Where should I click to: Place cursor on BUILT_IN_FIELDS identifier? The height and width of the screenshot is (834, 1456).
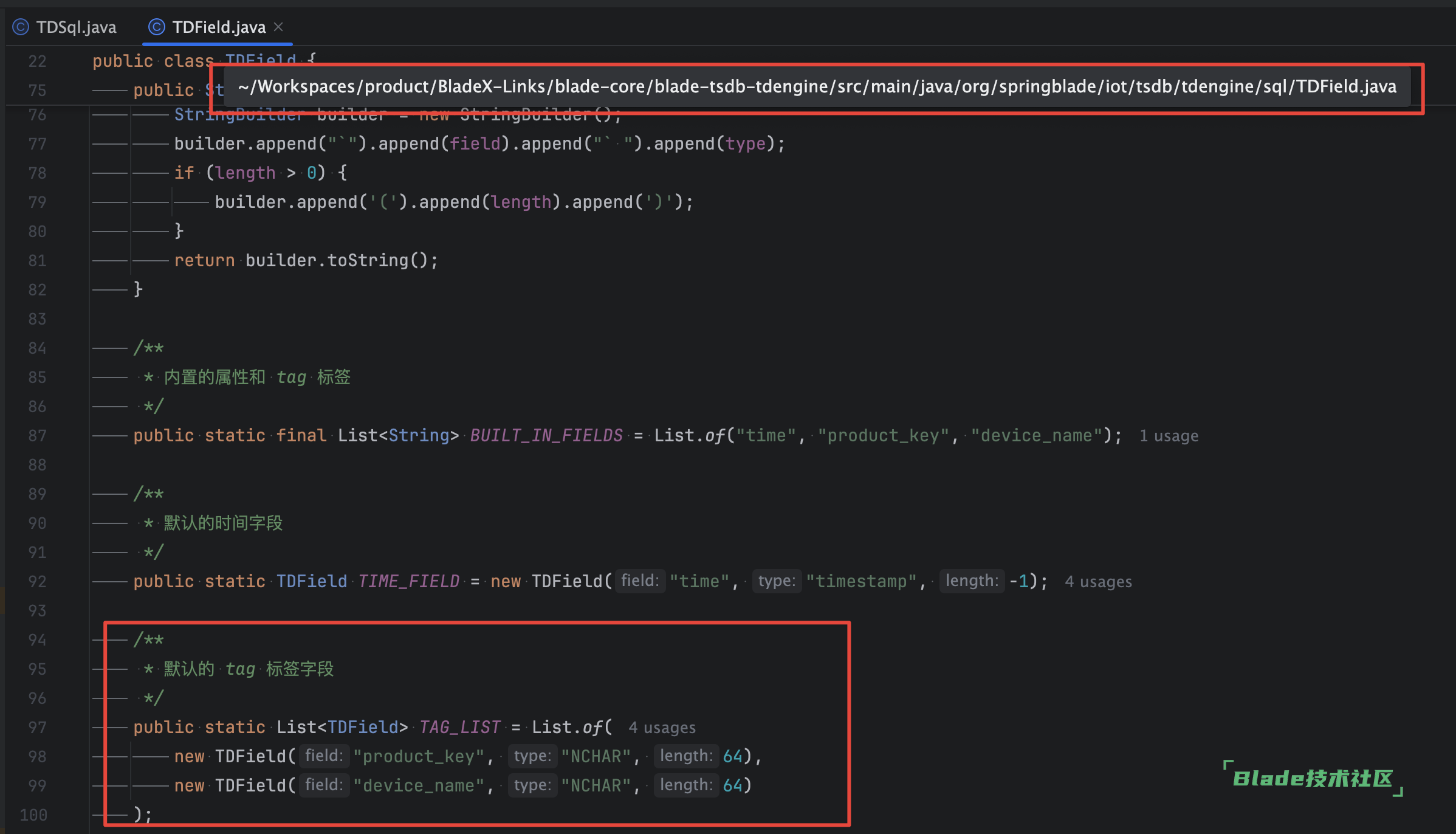coord(546,436)
